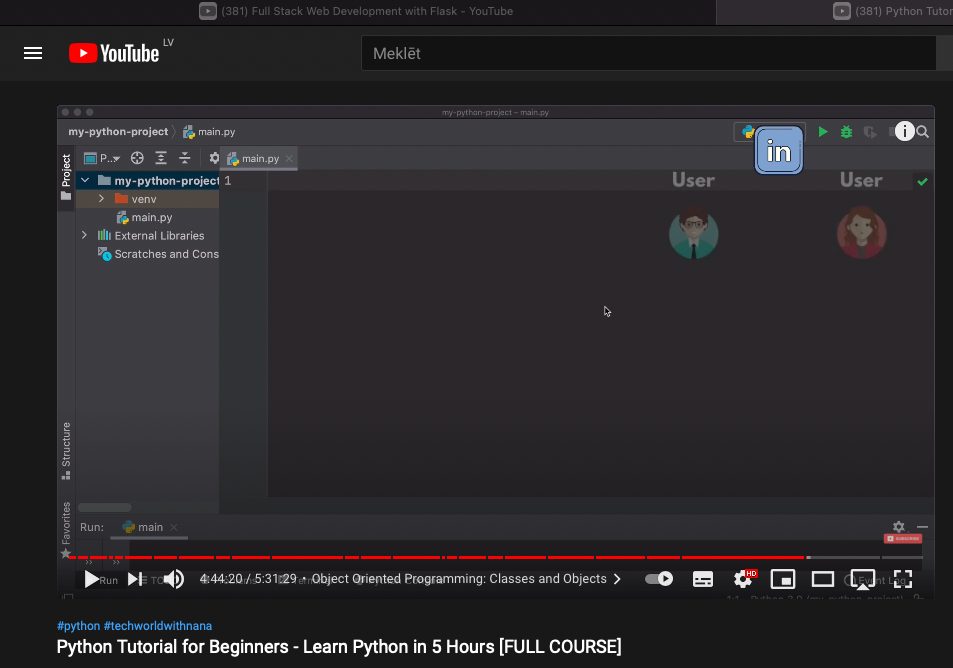Hide the Run panel with minus icon
Viewport: 953px width, 668px height.
tap(923, 527)
